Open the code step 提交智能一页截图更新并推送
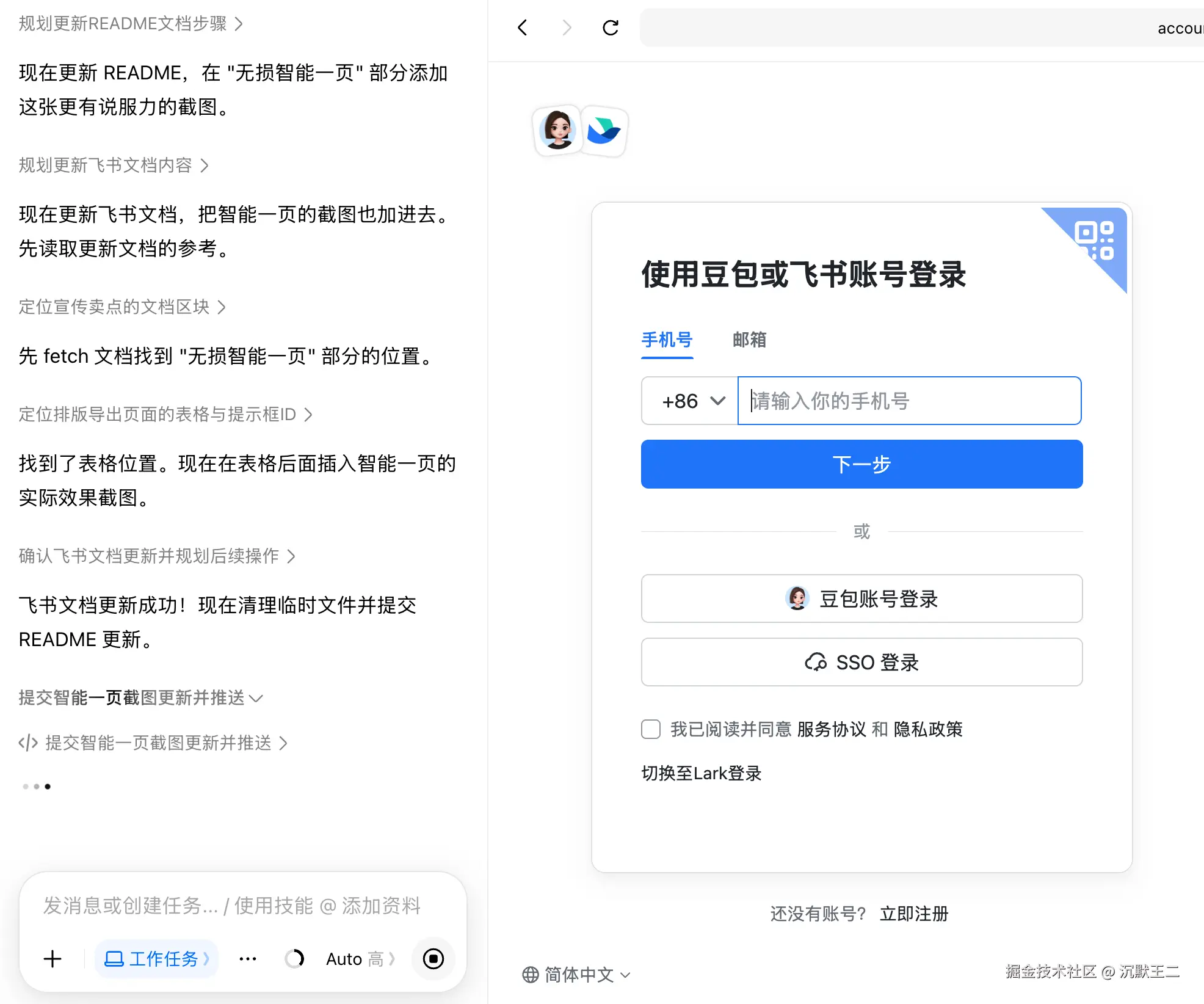The width and height of the screenshot is (1204, 1004). (x=153, y=743)
